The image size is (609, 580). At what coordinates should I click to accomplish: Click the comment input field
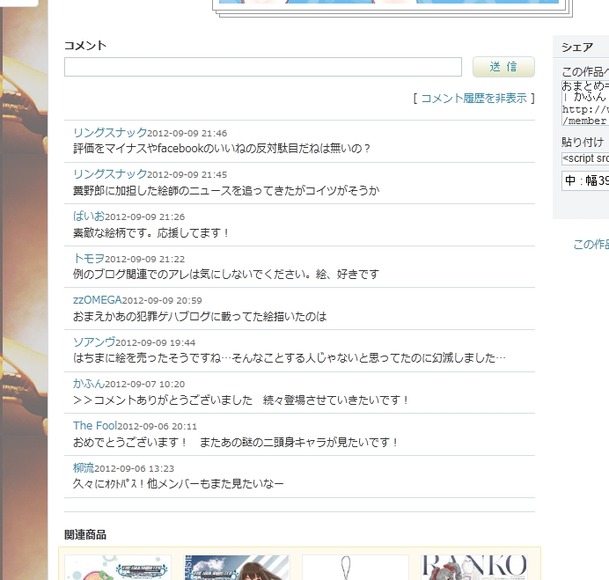pyautogui.click(x=263, y=67)
